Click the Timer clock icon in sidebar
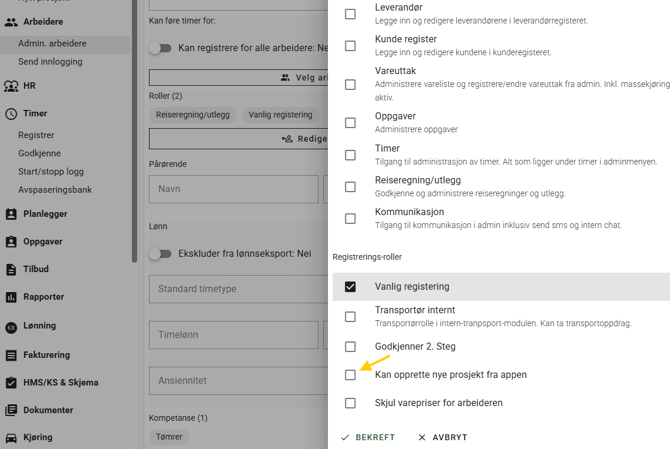This screenshot has height=449, width=670. (x=11, y=114)
